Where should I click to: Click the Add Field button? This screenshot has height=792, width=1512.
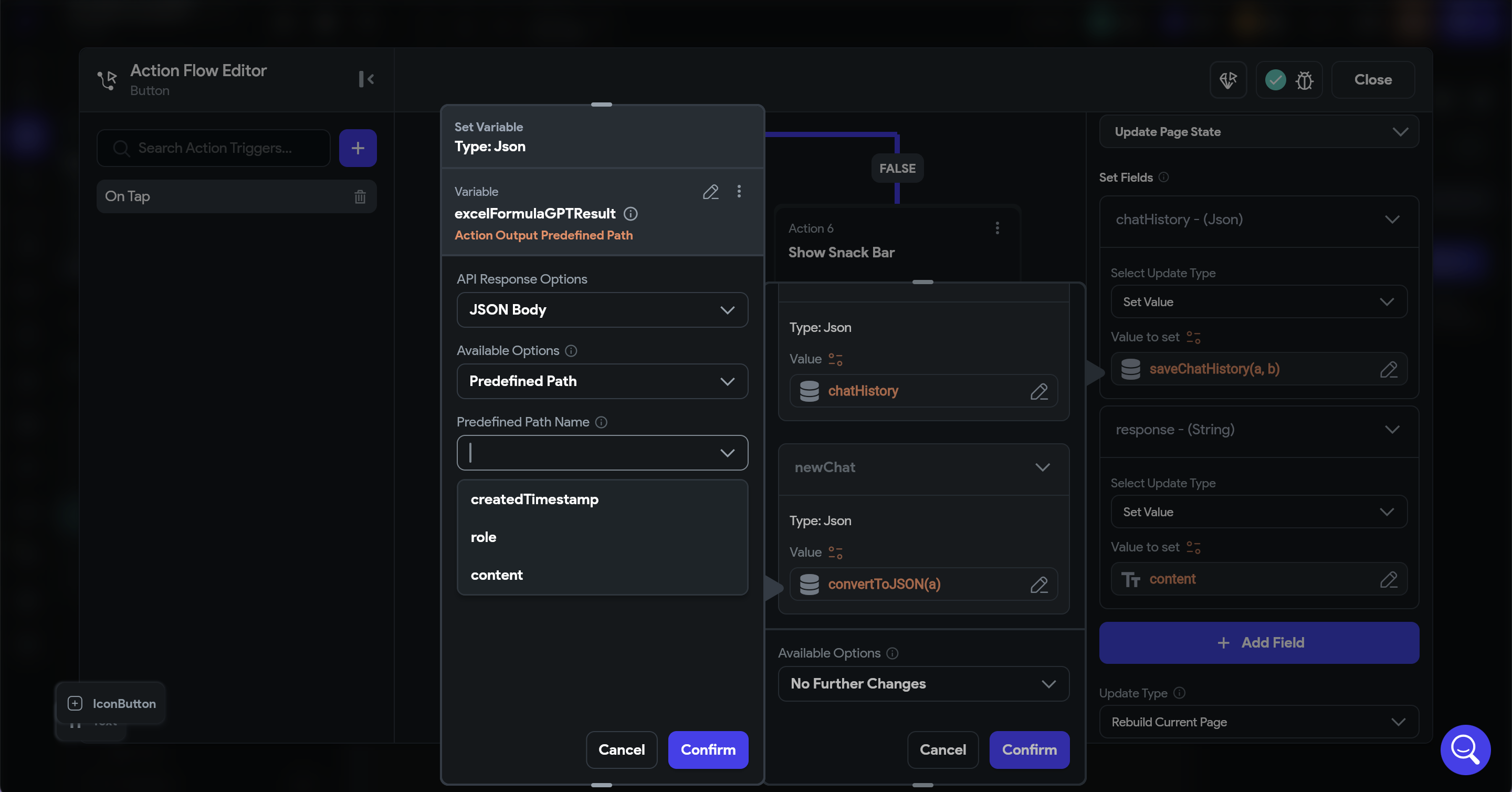1259,643
